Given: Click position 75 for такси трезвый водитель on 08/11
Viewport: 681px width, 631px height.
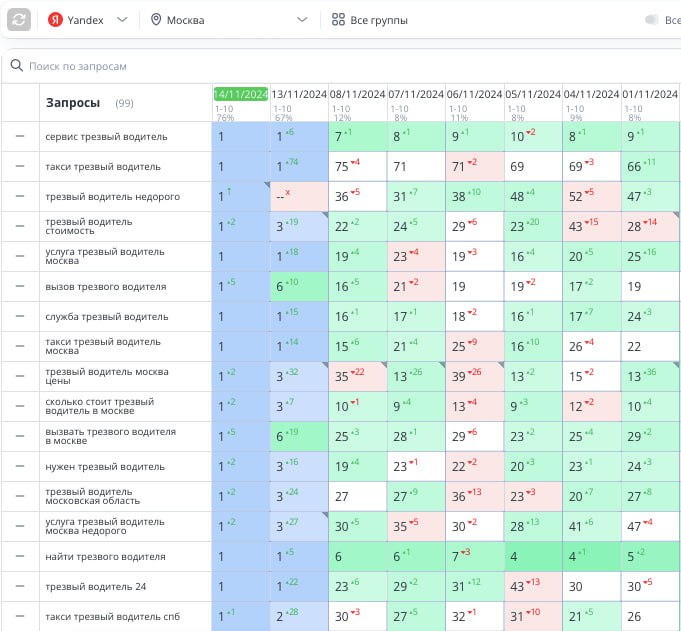Looking at the screenshot, I should point(357,166).
